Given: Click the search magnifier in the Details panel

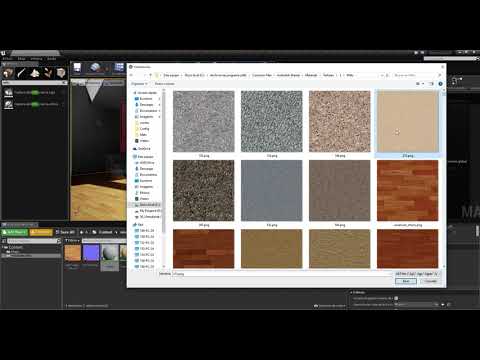Looking at the screenshot, I should click(449, 304).
